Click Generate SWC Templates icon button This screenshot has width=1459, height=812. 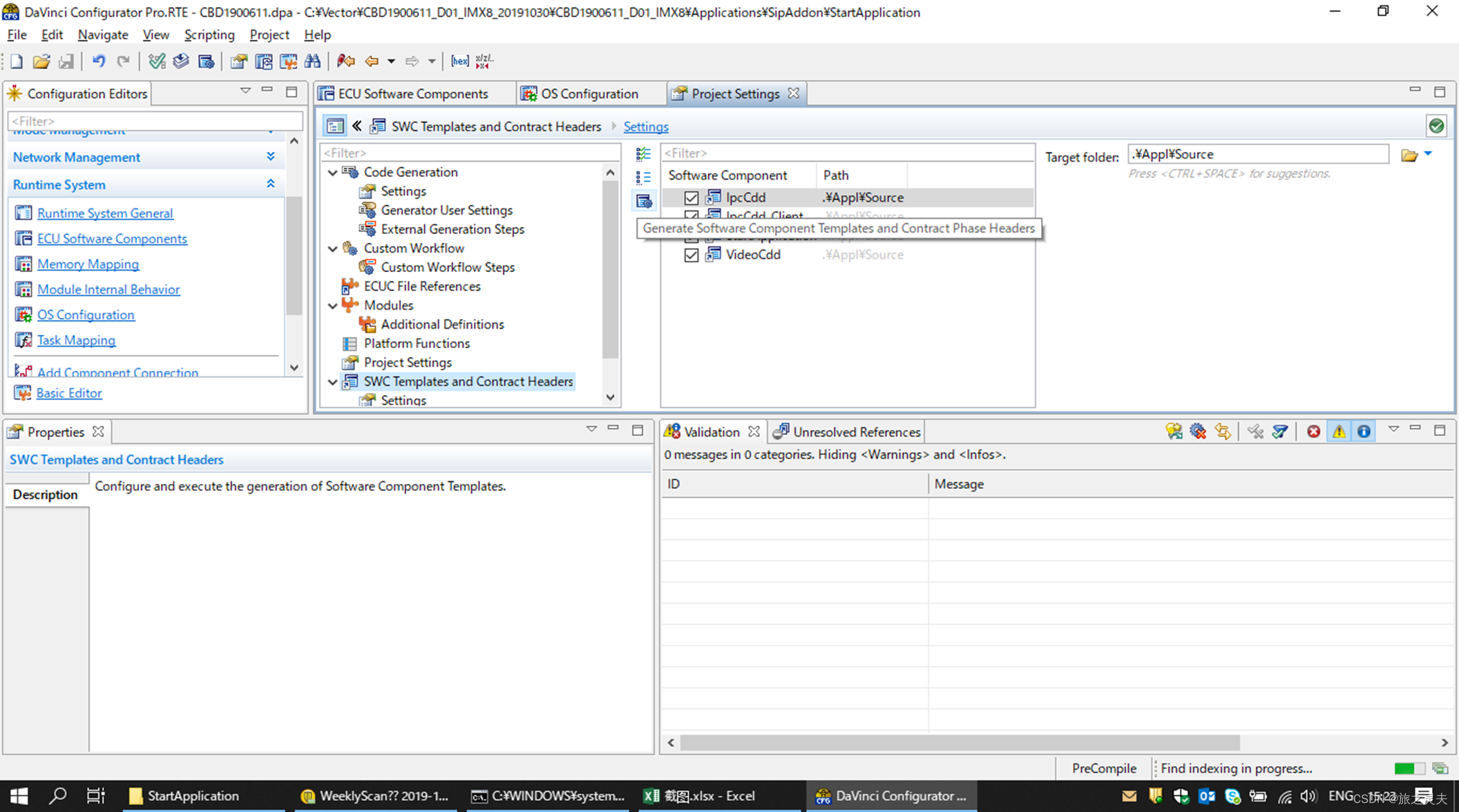click(x=644, y=201)
